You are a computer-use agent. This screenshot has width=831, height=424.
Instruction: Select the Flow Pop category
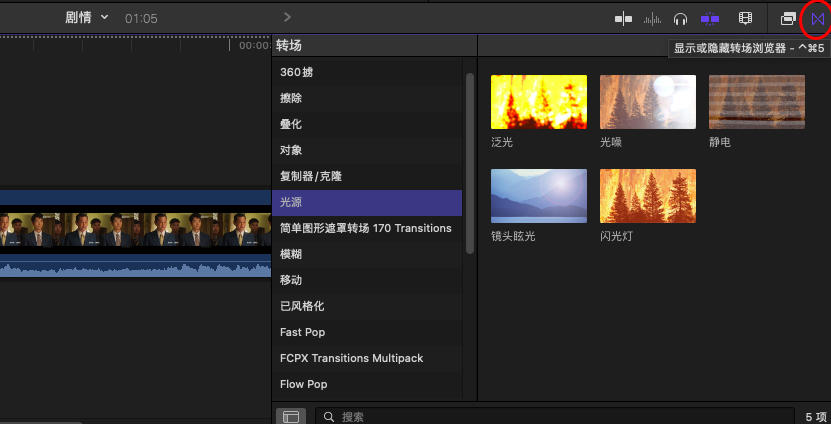[x=367, y=384]
